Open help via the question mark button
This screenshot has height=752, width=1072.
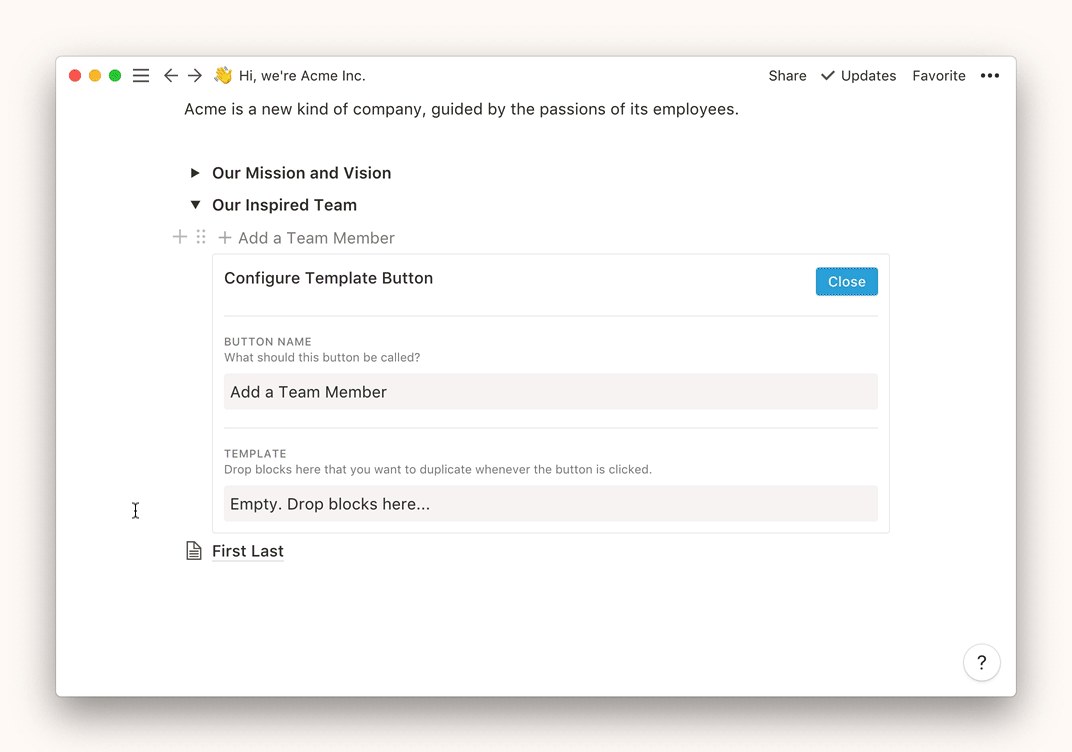(981, 662)
